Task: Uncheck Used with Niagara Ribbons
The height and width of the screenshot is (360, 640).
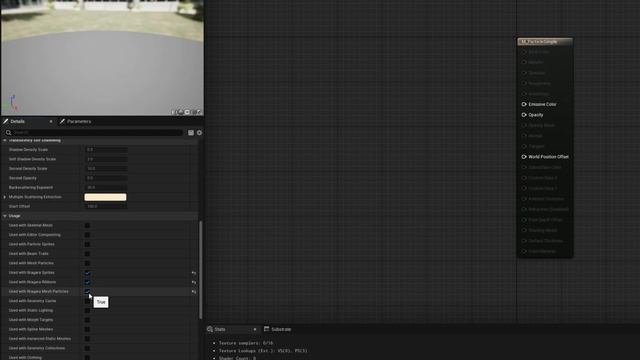Action: click(x=87, y=282)
